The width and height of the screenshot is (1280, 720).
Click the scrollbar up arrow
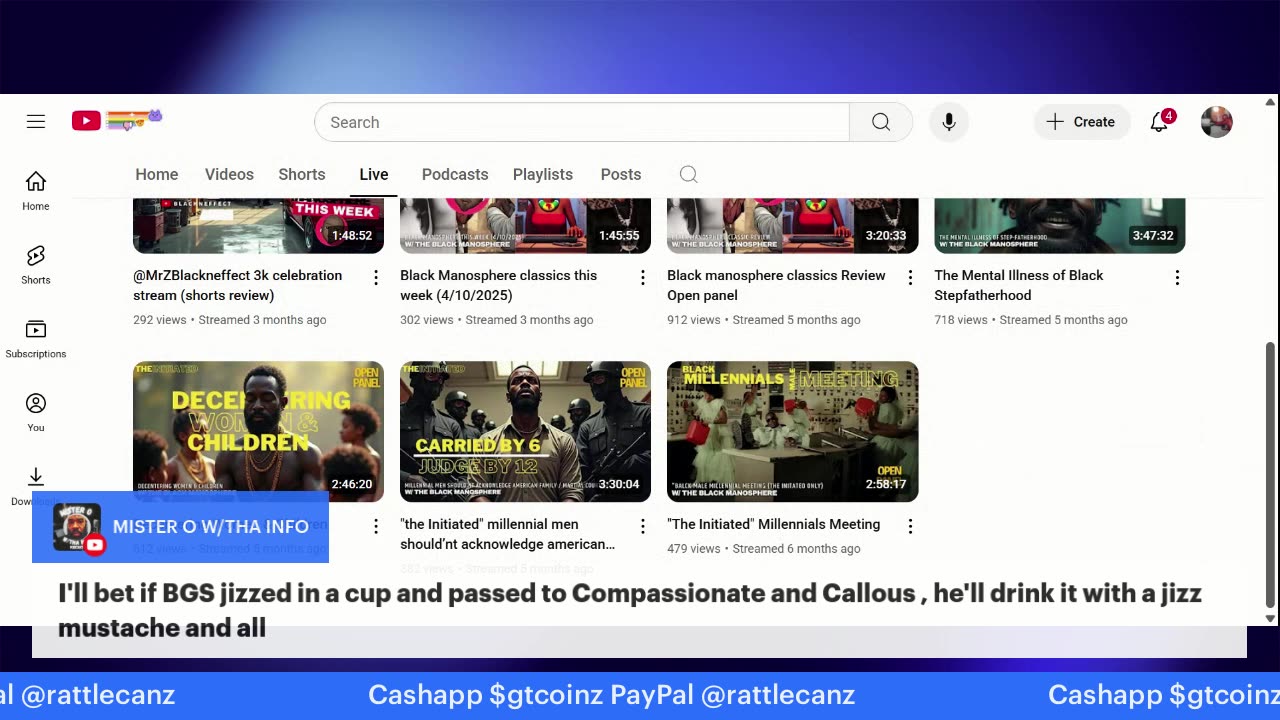pyautogui.click(x=1271, y=102)
